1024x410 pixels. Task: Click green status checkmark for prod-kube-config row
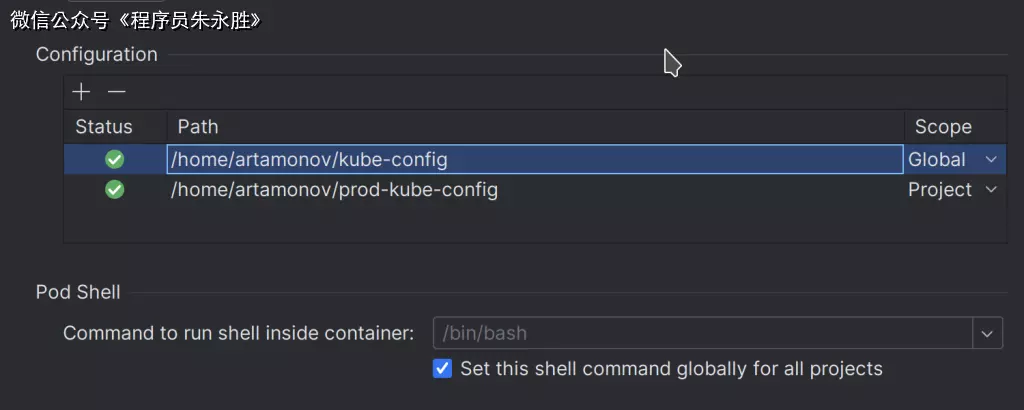[x=115, y=189]
